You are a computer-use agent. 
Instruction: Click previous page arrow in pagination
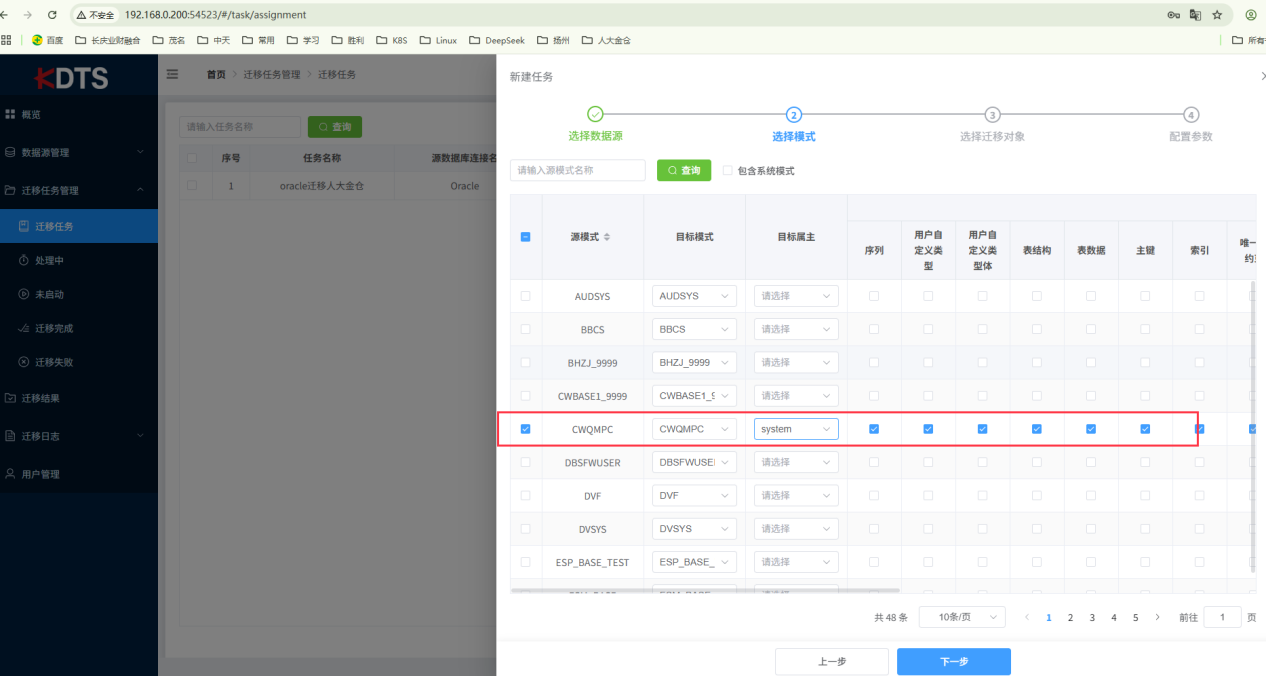pyautogui.click(x=1027, y=618)
